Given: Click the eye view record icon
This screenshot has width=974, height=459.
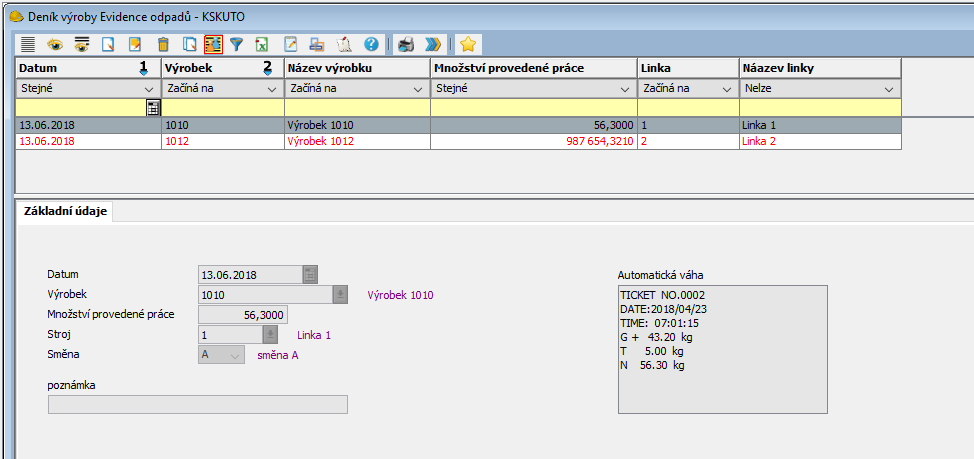Looking at the screenshot, I should click(55, 44).
